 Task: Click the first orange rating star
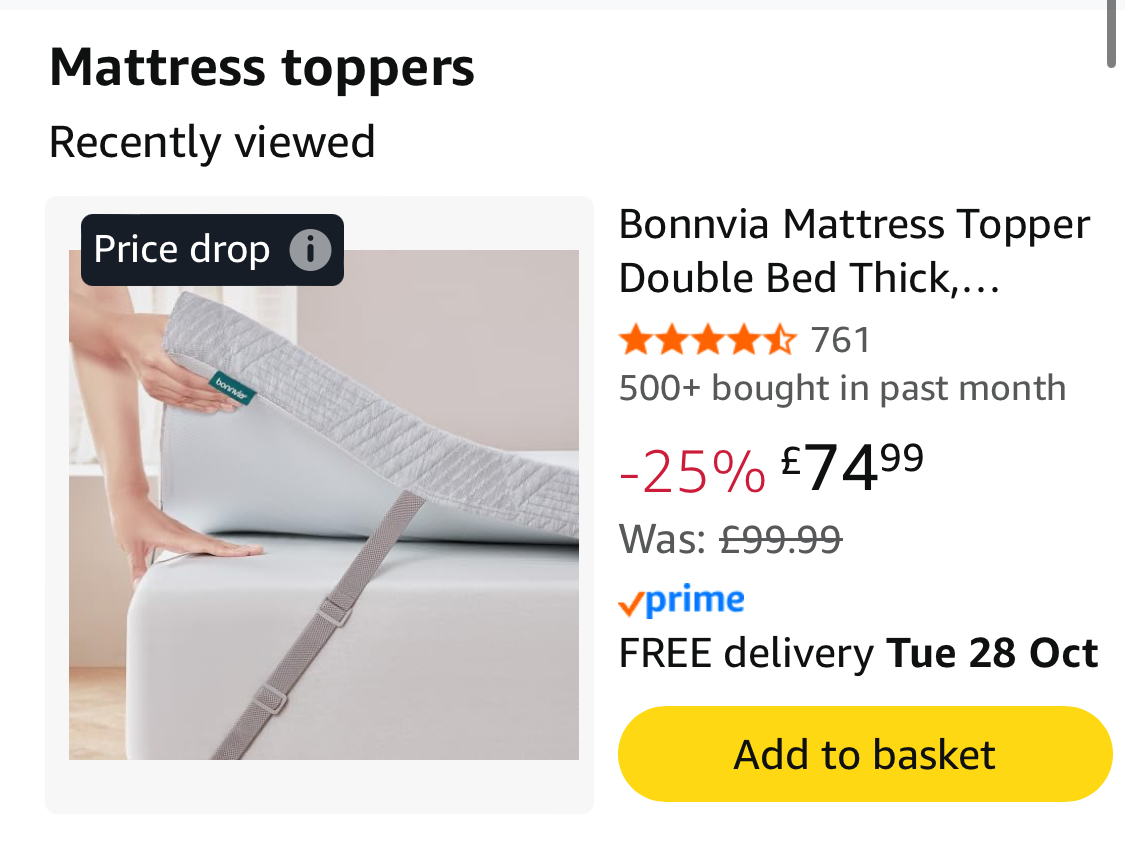point(634,341)
